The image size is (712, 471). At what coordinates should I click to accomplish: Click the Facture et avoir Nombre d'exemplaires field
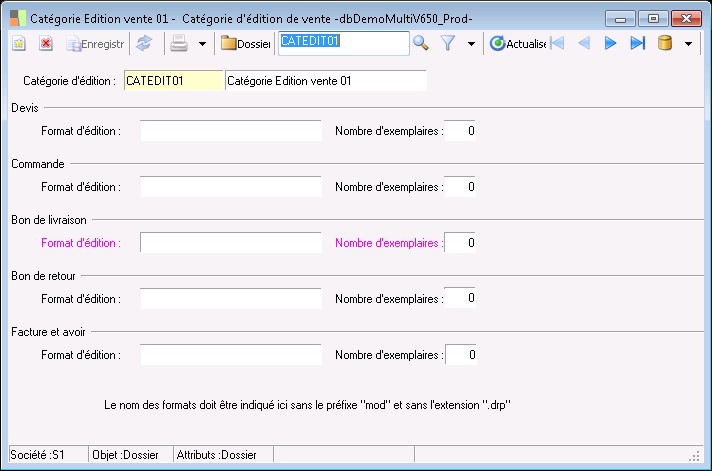click(x=461, y=355)
